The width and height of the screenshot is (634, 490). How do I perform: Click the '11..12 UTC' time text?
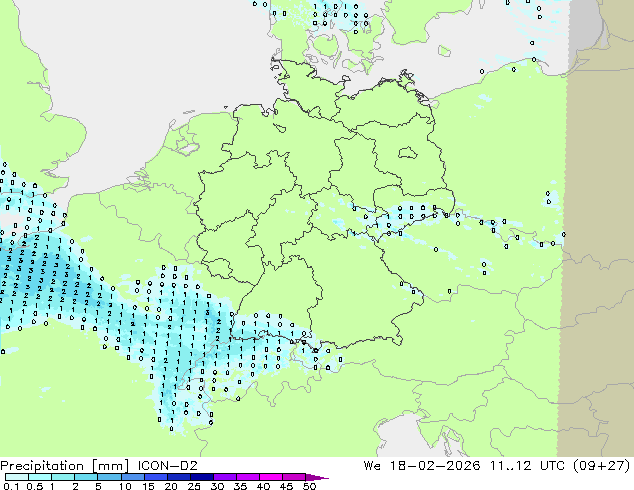[x=528, y=466]
